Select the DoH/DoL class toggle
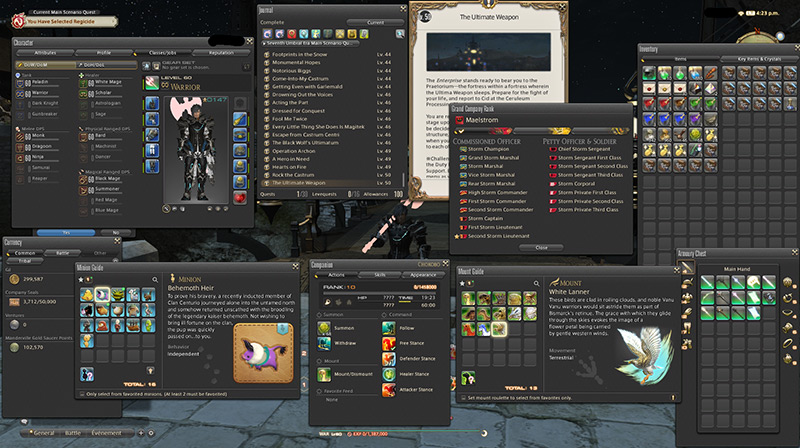Screen dimensions: 800x448 pyautogui.click(x=106, y=65)
